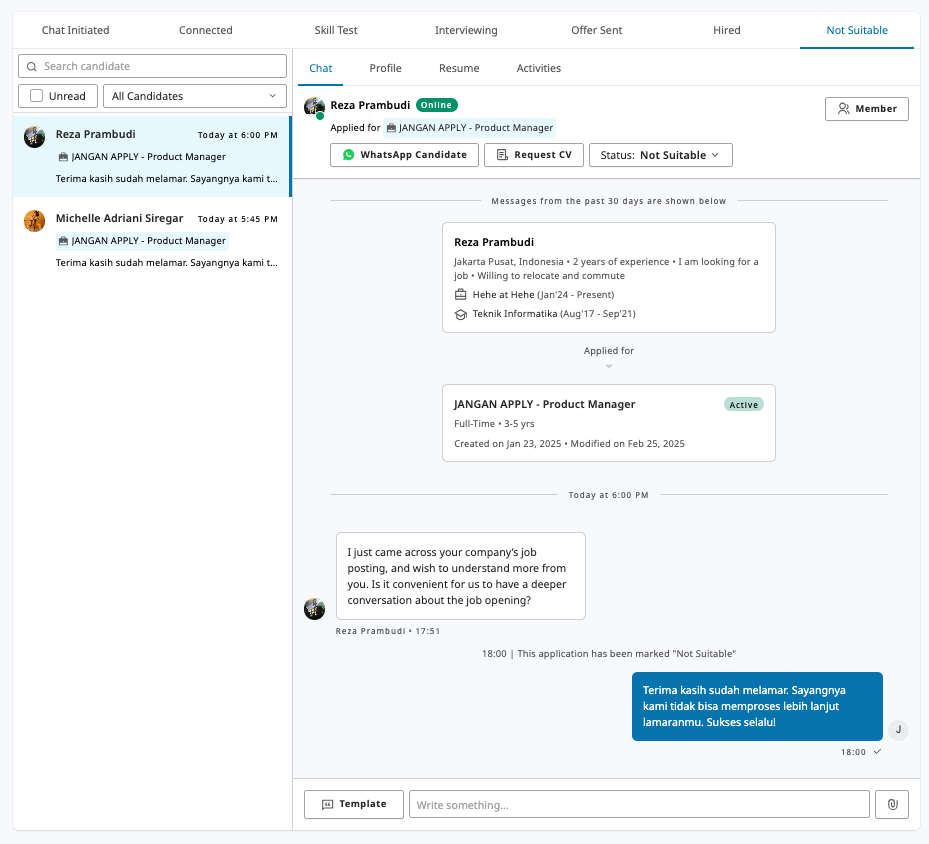929x844 pixels.
Task: Open the Profile tab
Action: tap(385, 68)
